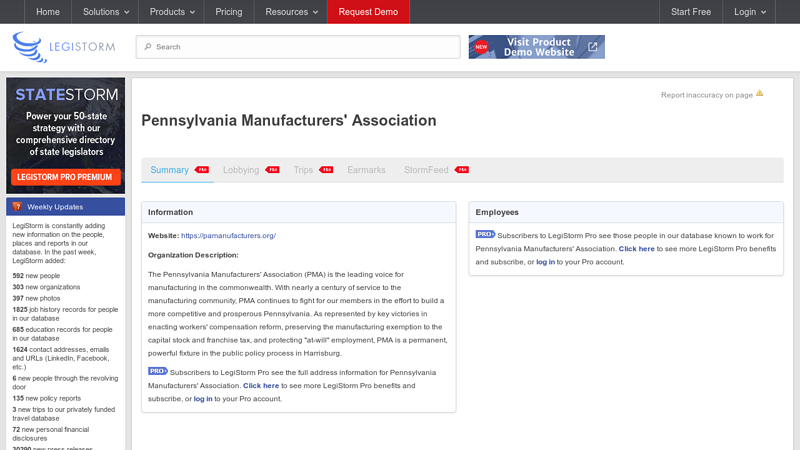Click the Weekly Updates header
The image size is (800, 450).
[65, 207]
